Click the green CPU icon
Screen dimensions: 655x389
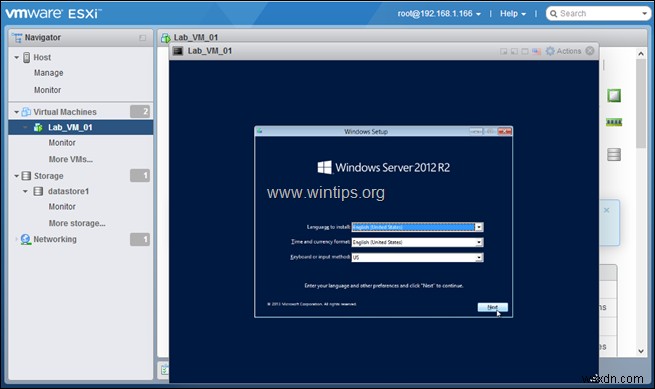[614, 96]
